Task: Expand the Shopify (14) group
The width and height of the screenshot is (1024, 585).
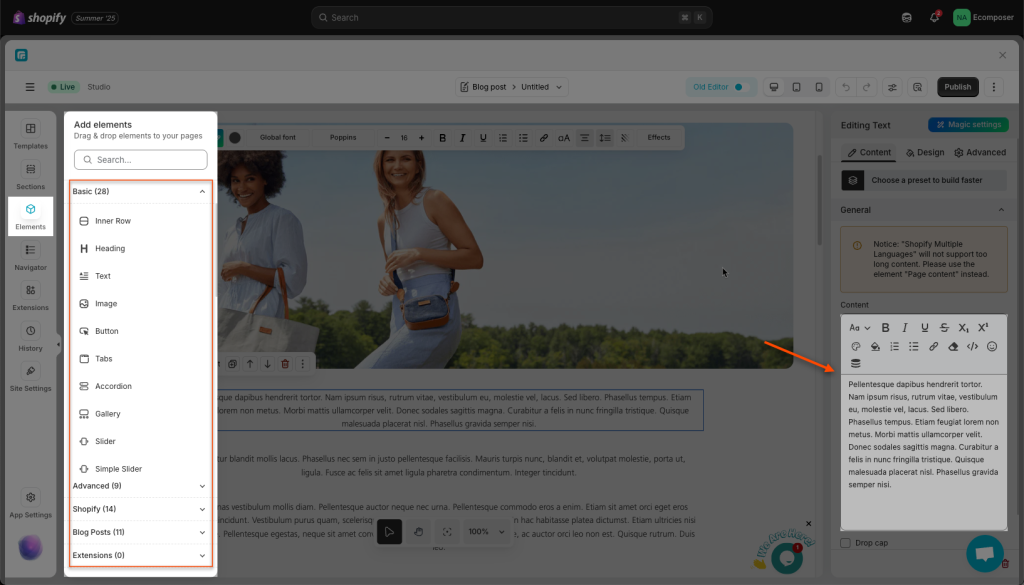Action: pyautogui.click(x=139, y=509)
